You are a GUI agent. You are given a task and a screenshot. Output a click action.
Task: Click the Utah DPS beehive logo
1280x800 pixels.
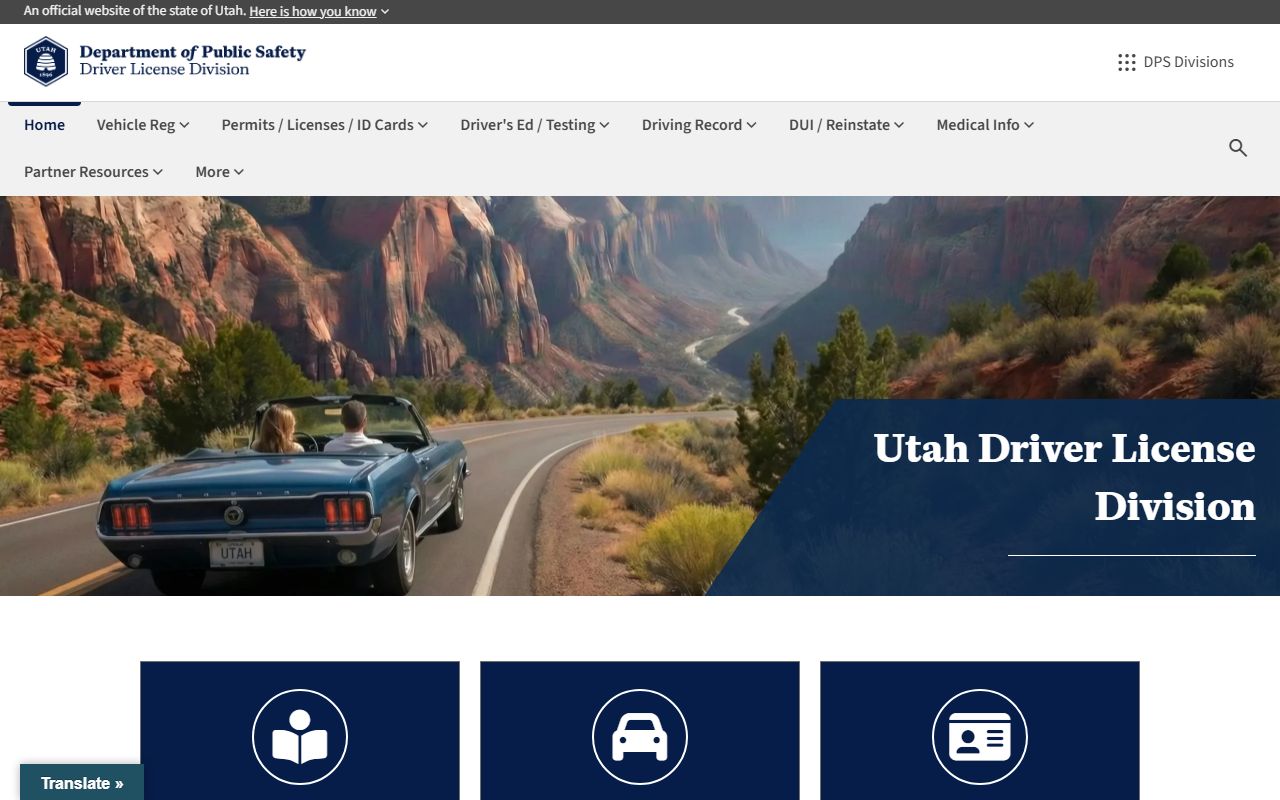(46, 62)
